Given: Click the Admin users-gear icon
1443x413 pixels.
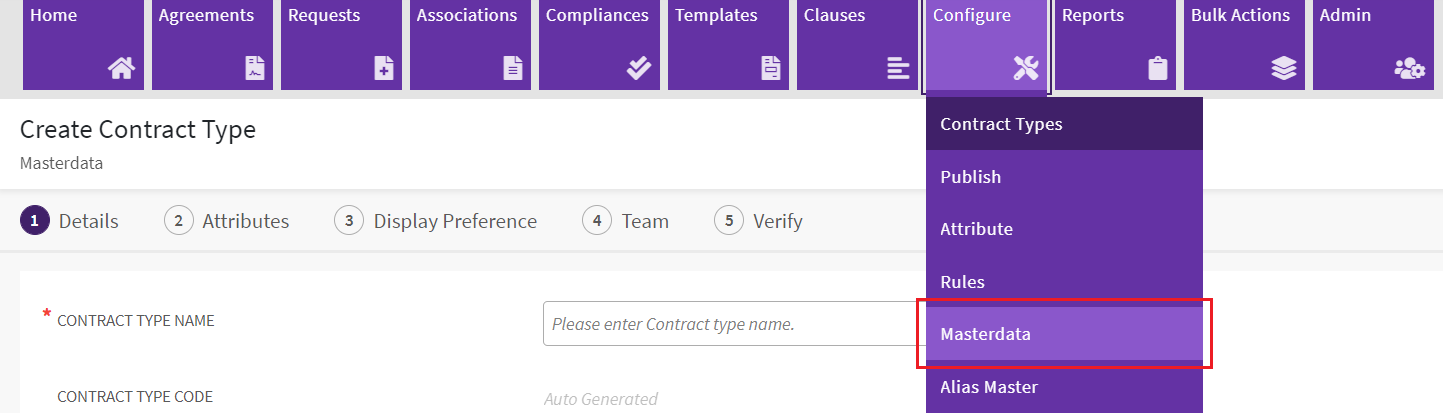Looking at the screenshot, I should (x=1410, y=68).
